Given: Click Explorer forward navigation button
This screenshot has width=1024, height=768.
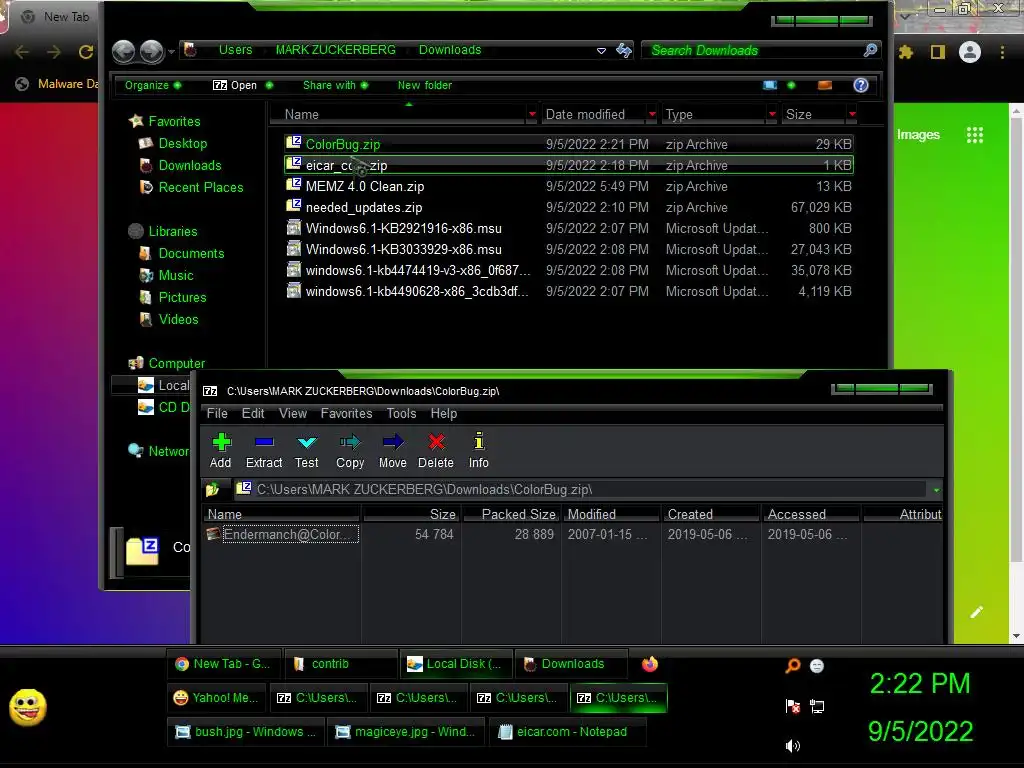Looking at the screenshot, I should tap(152, 51).
